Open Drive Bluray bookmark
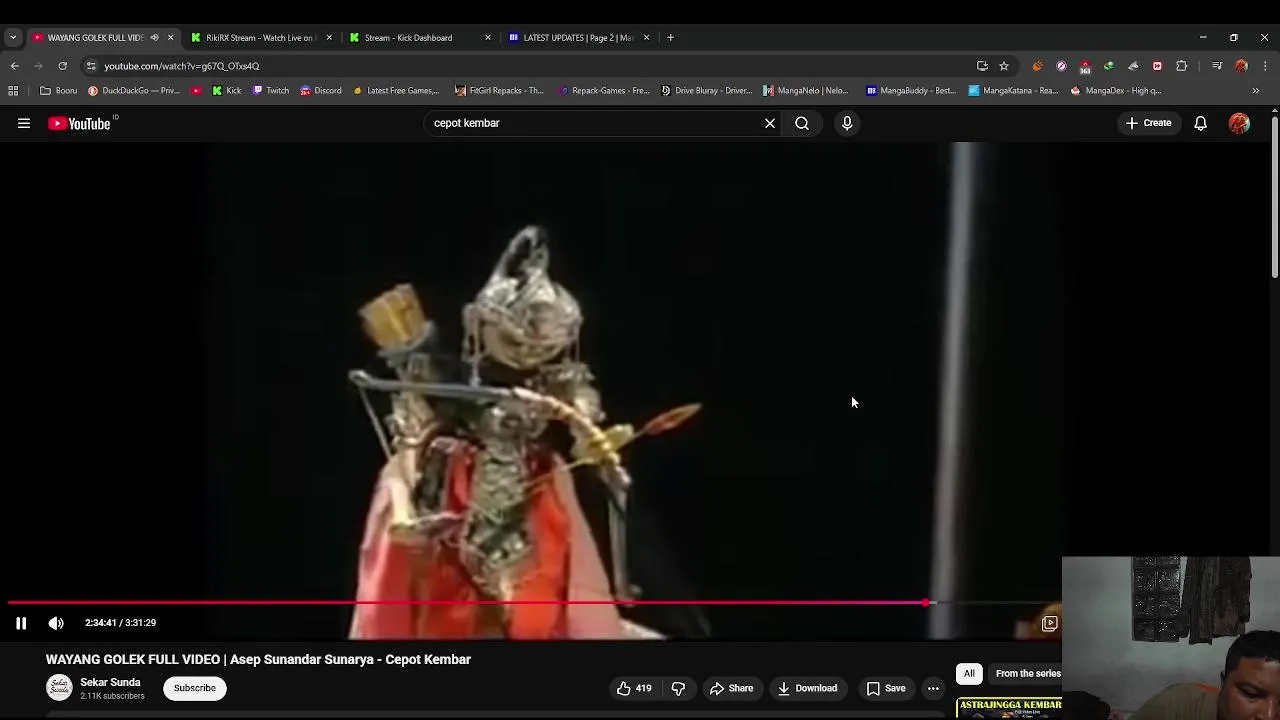Screen dimensions: 1280x720 706,90
